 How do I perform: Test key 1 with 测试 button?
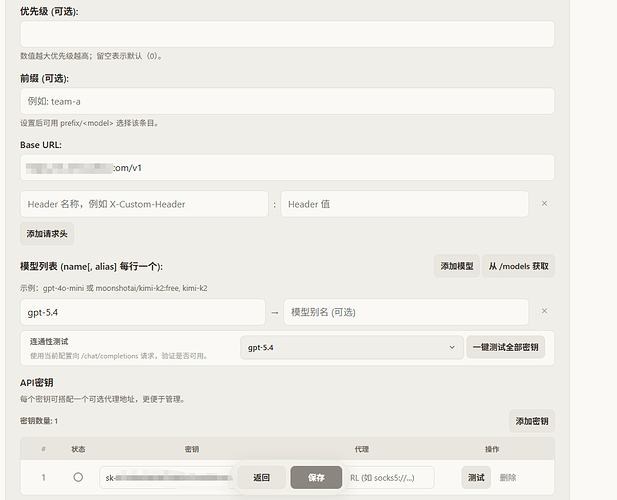(476, 478)
